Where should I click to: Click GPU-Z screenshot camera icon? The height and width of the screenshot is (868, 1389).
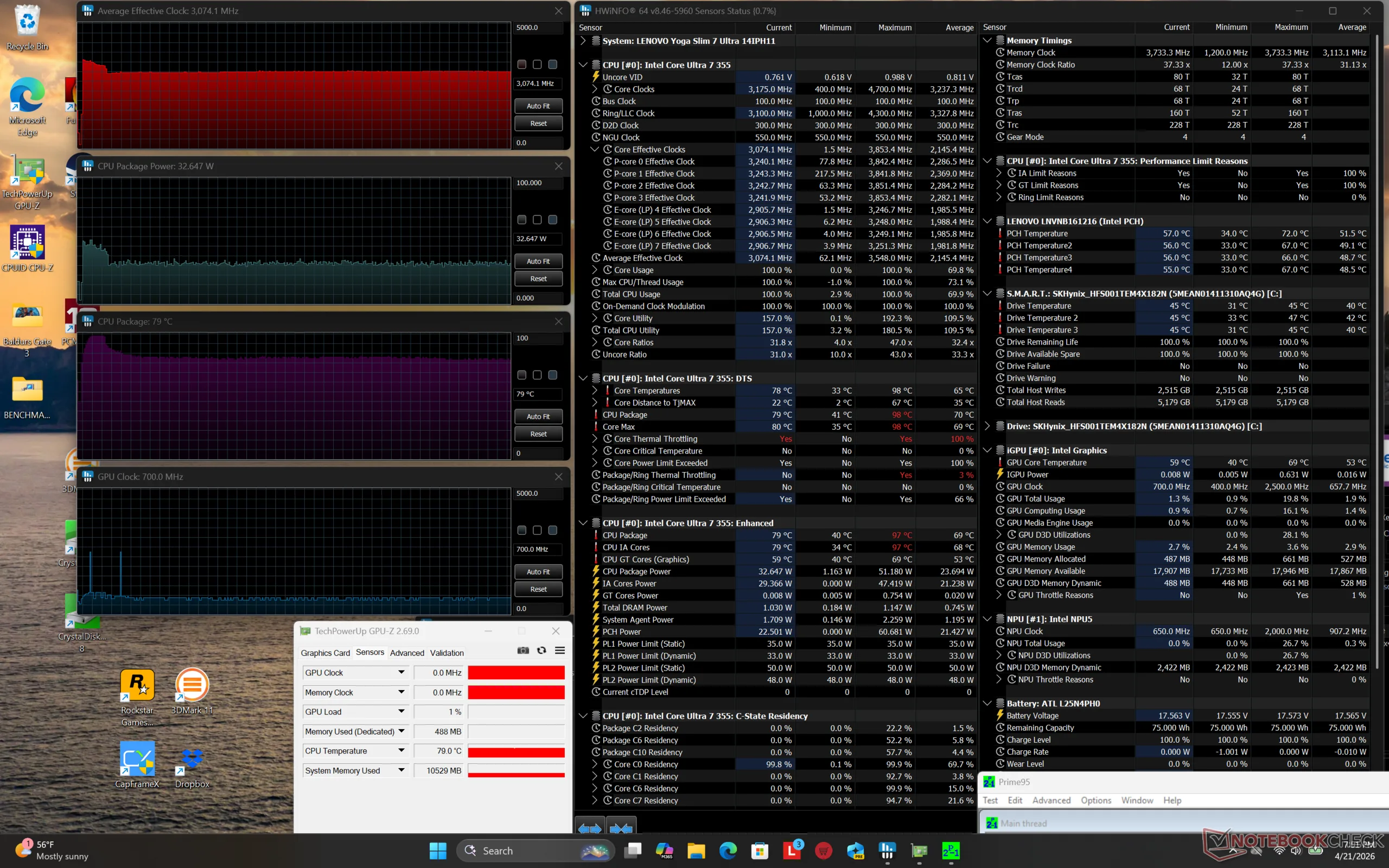(x=523, y=650)
